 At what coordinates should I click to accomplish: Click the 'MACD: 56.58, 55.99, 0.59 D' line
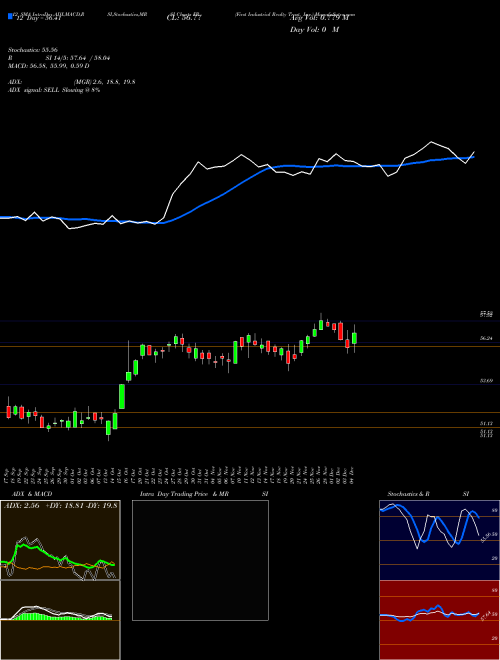click(x=49, y=66)
